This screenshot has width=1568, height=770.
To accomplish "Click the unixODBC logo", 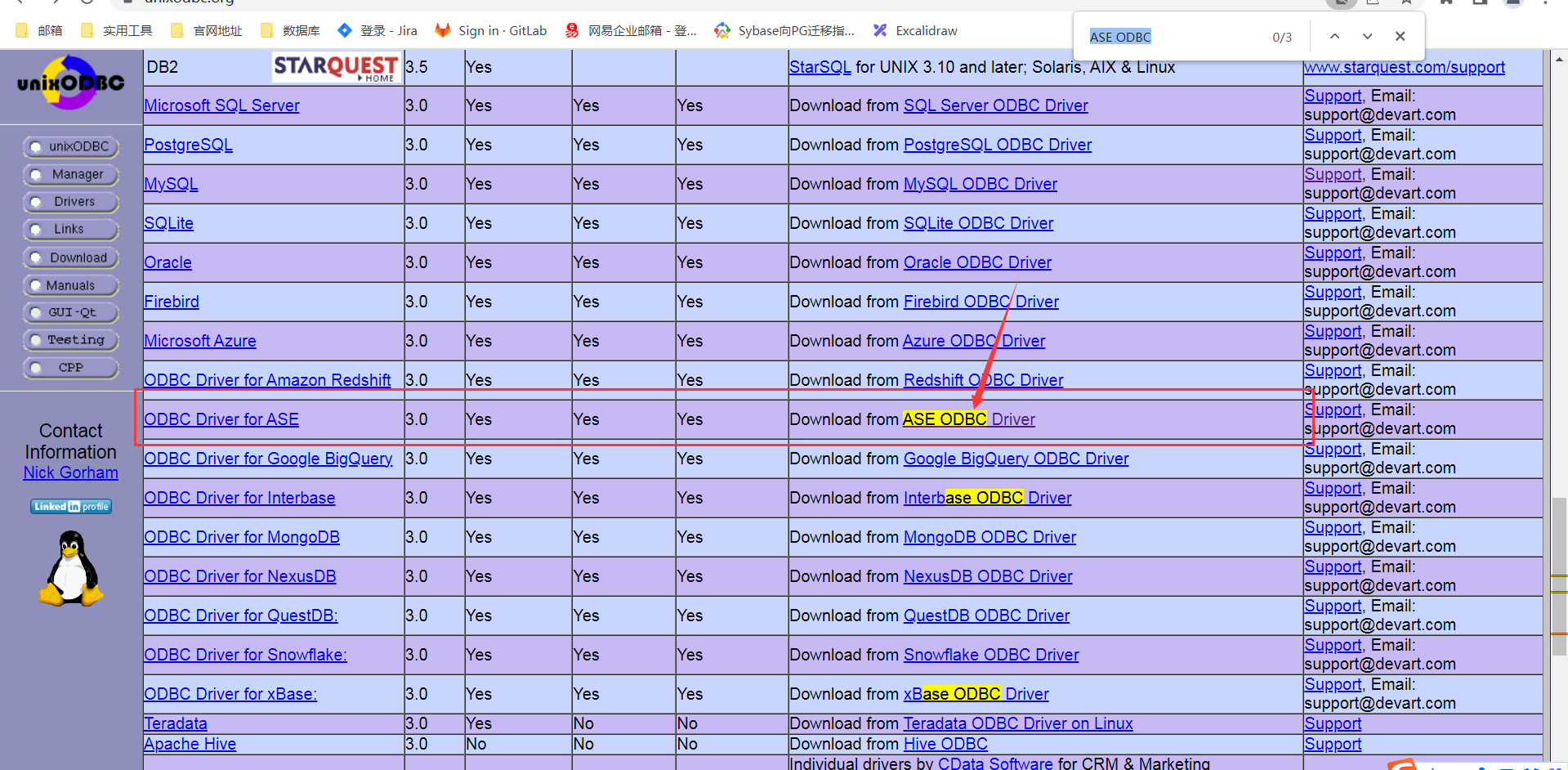I will pos(70,83).
